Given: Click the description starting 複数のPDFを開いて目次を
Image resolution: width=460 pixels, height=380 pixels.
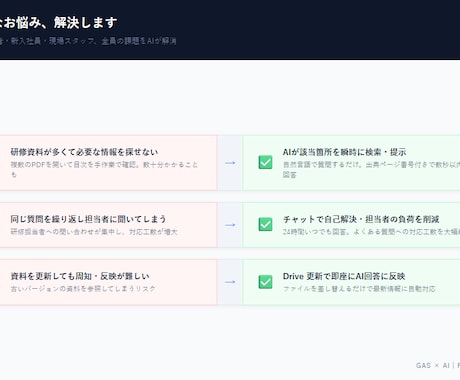Looking at the screenshot, I should (x=104, y=169).
